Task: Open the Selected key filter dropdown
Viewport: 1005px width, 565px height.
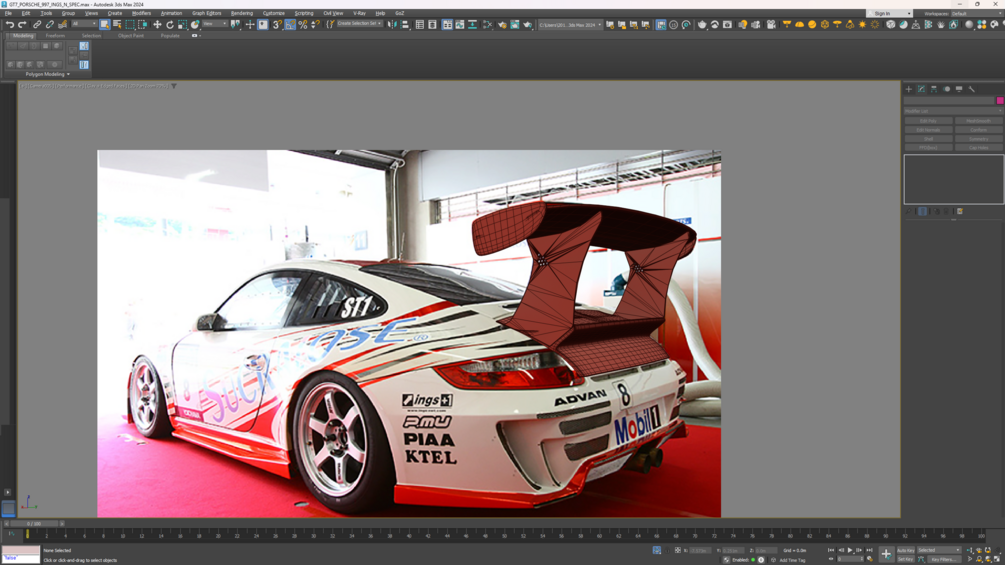Action: click(939, 550)
